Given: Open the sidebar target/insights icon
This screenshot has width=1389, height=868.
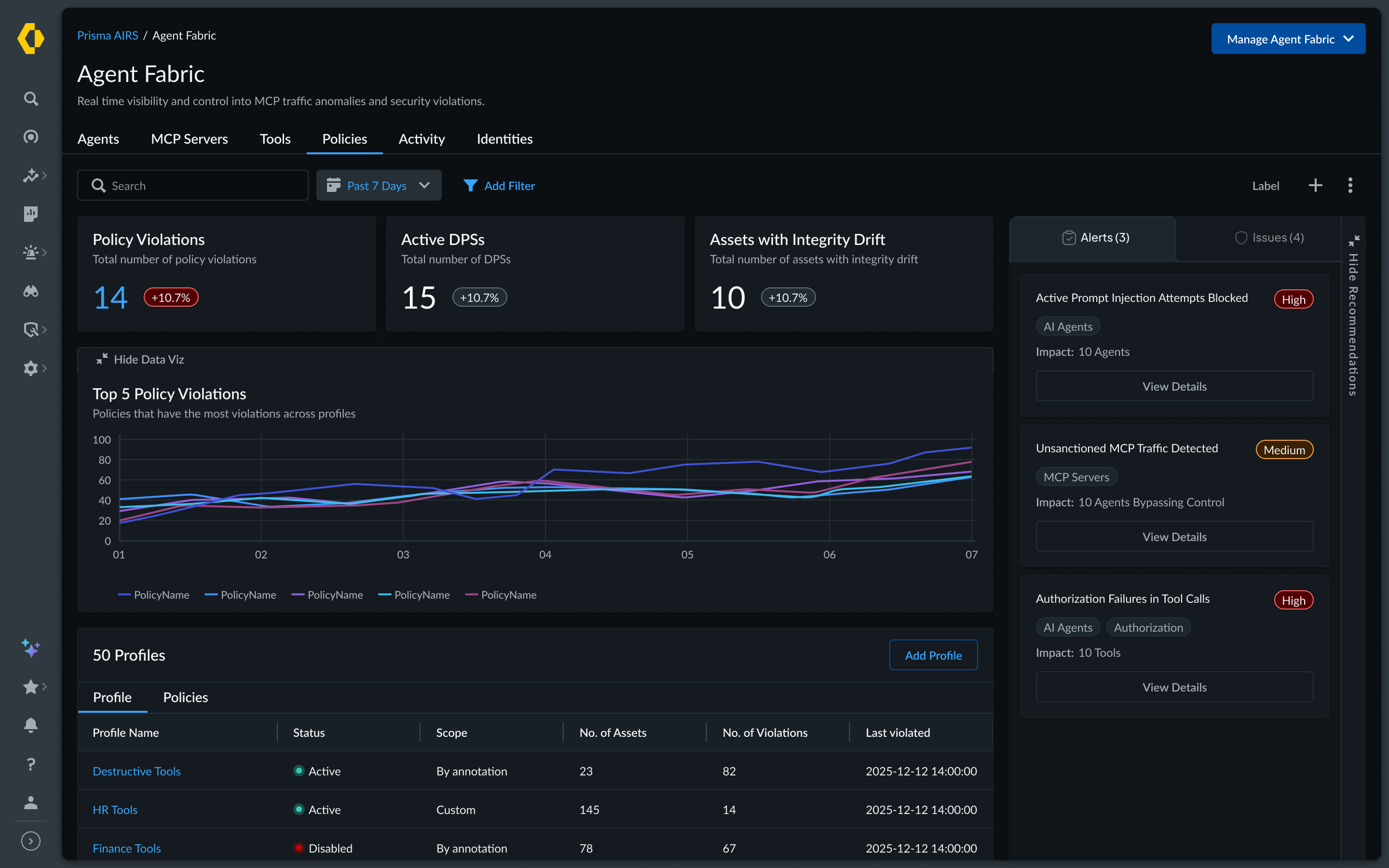Looking at the screenshot, I should (x=31, y=136).
